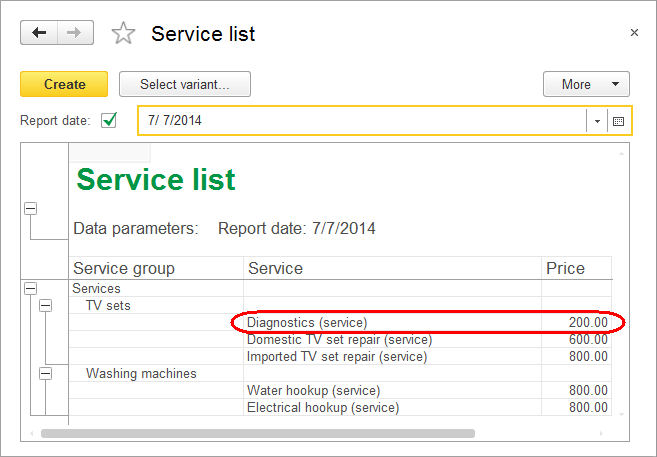The image size is (657, 457).
Task: Go forward with the right arrow button
Action: (75, 32)
